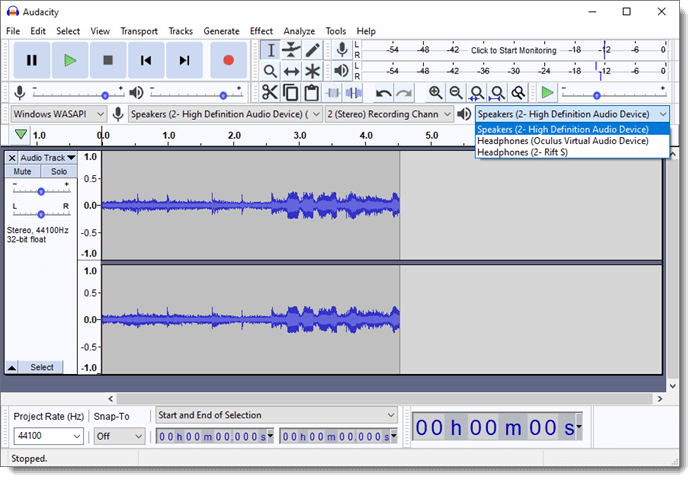
Task: Close the Audio Track with X
Action: 12,158
